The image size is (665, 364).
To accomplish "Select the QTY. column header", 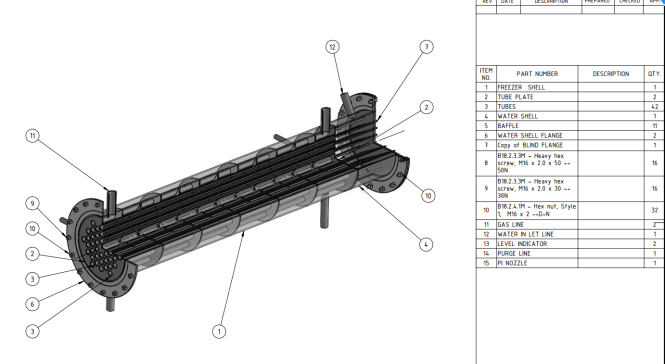I will click(654, 74).
